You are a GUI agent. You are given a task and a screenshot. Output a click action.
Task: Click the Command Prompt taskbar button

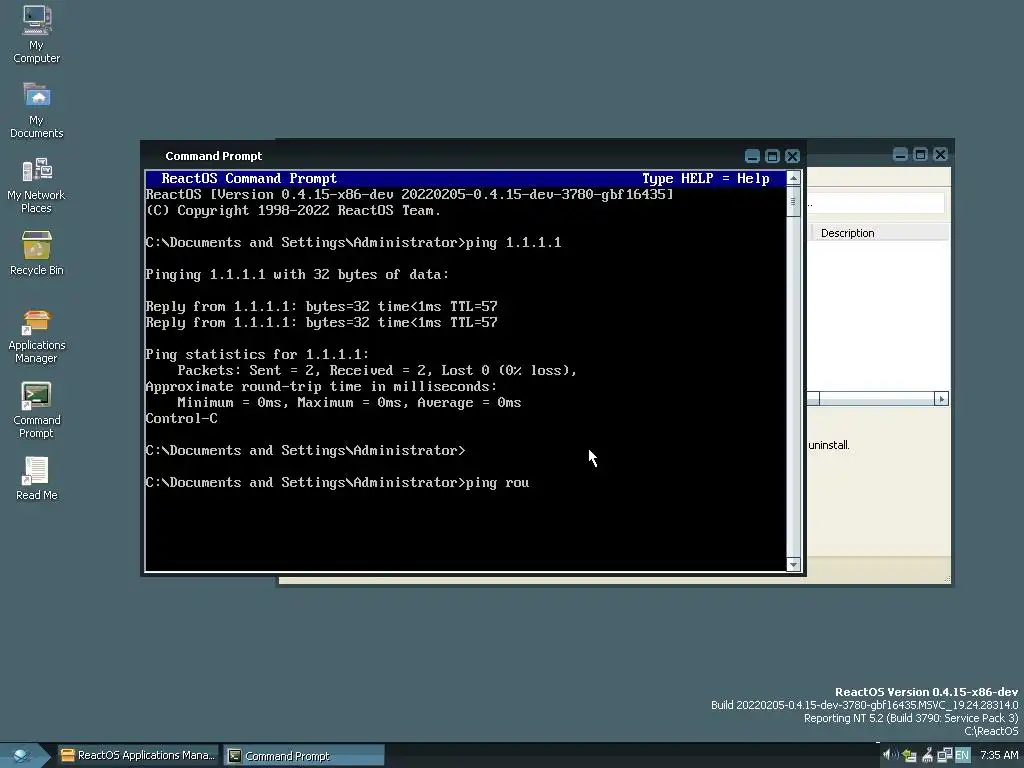304,756
